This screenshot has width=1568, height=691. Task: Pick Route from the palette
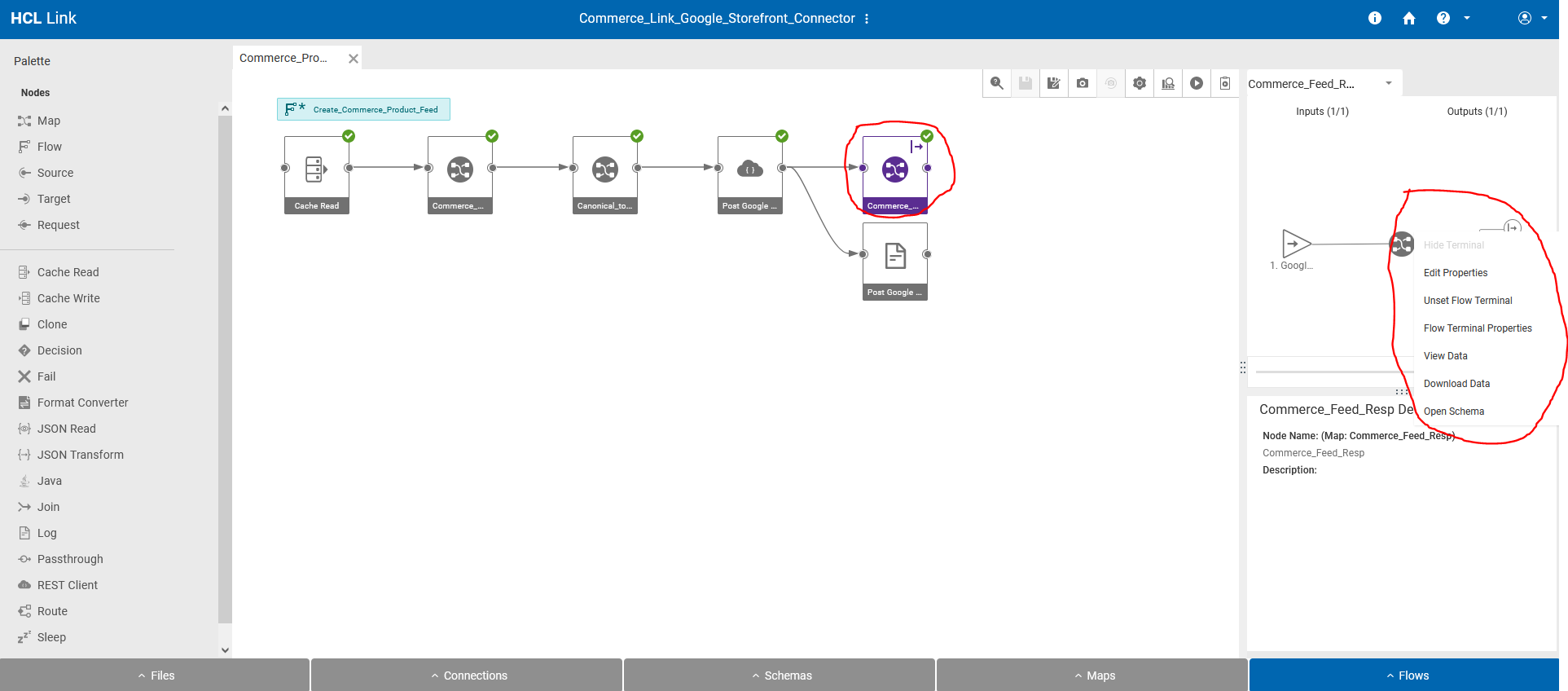coord(43,611)
